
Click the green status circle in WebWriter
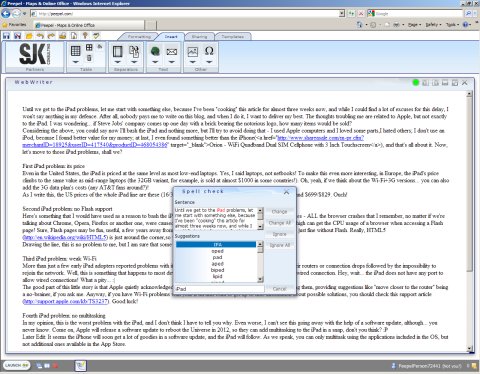tap(416, 82)
